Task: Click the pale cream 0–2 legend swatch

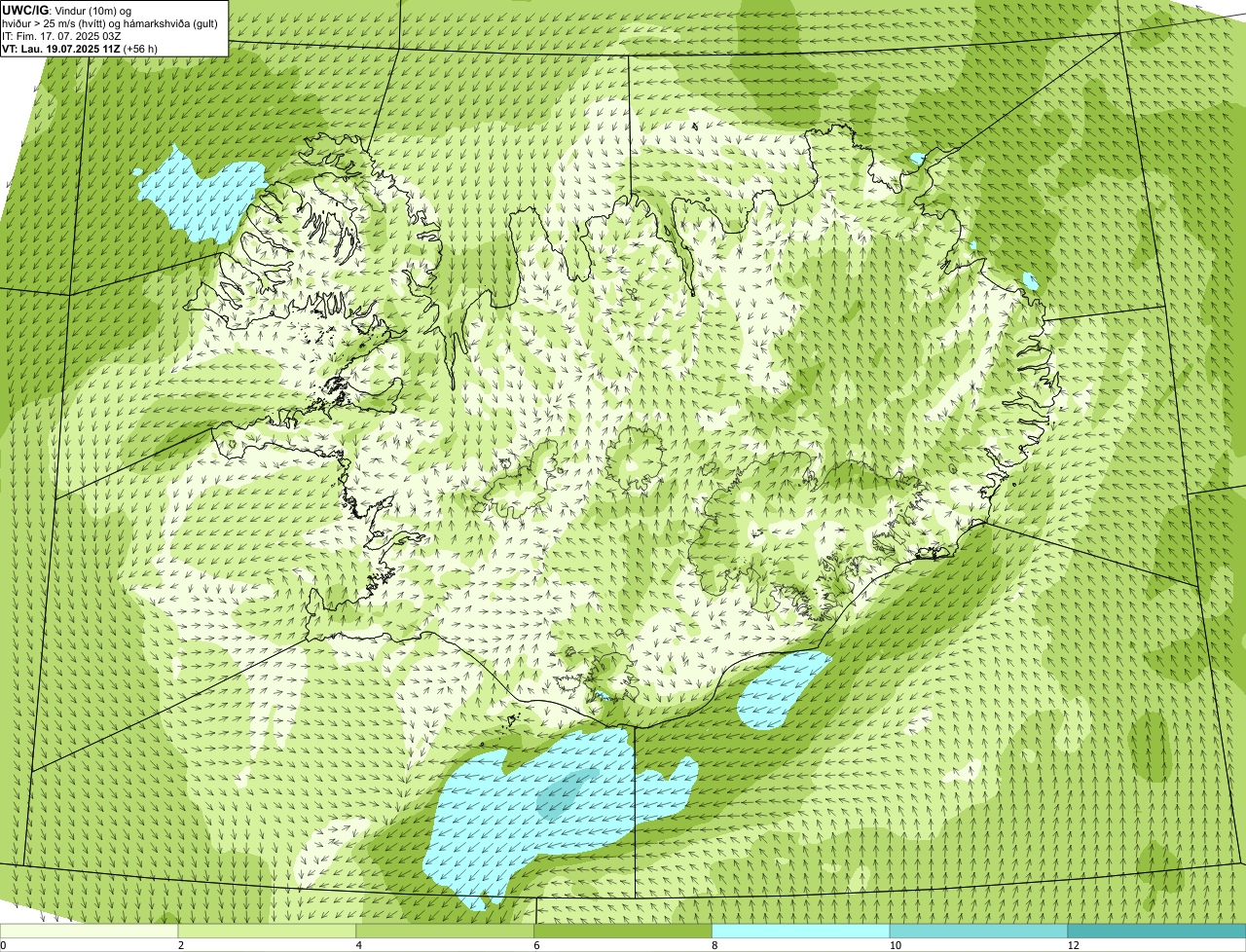Action: (89, 931)
